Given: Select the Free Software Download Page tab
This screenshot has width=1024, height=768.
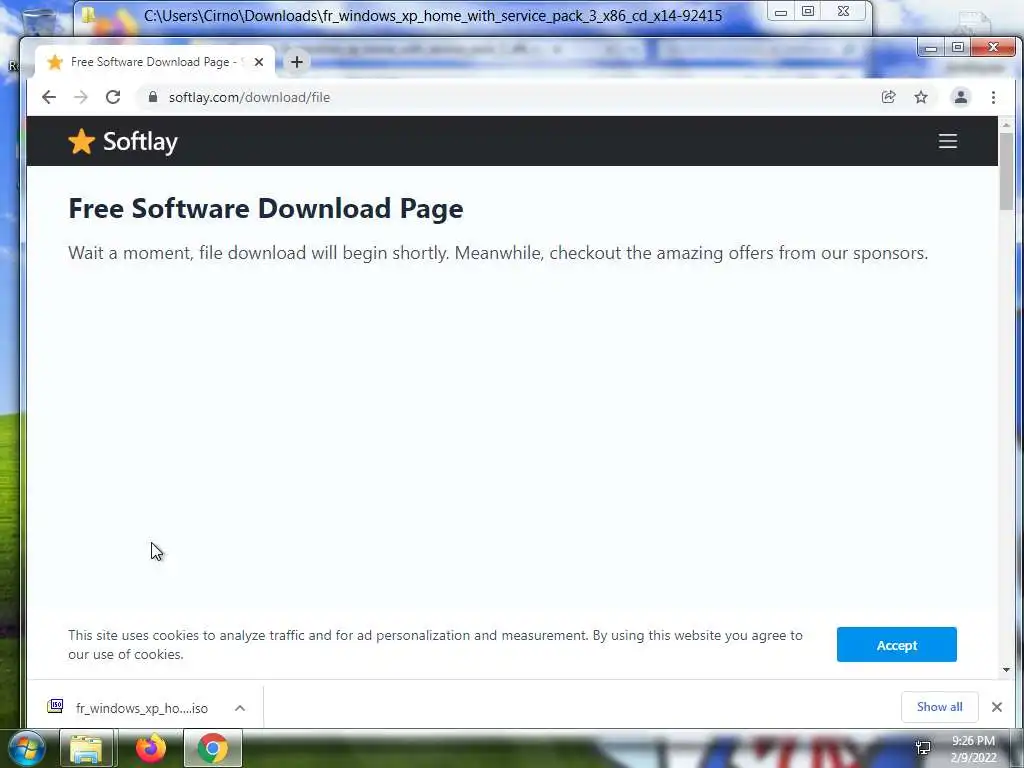Looking at the screenshot, I should click(x=154, y=62).
